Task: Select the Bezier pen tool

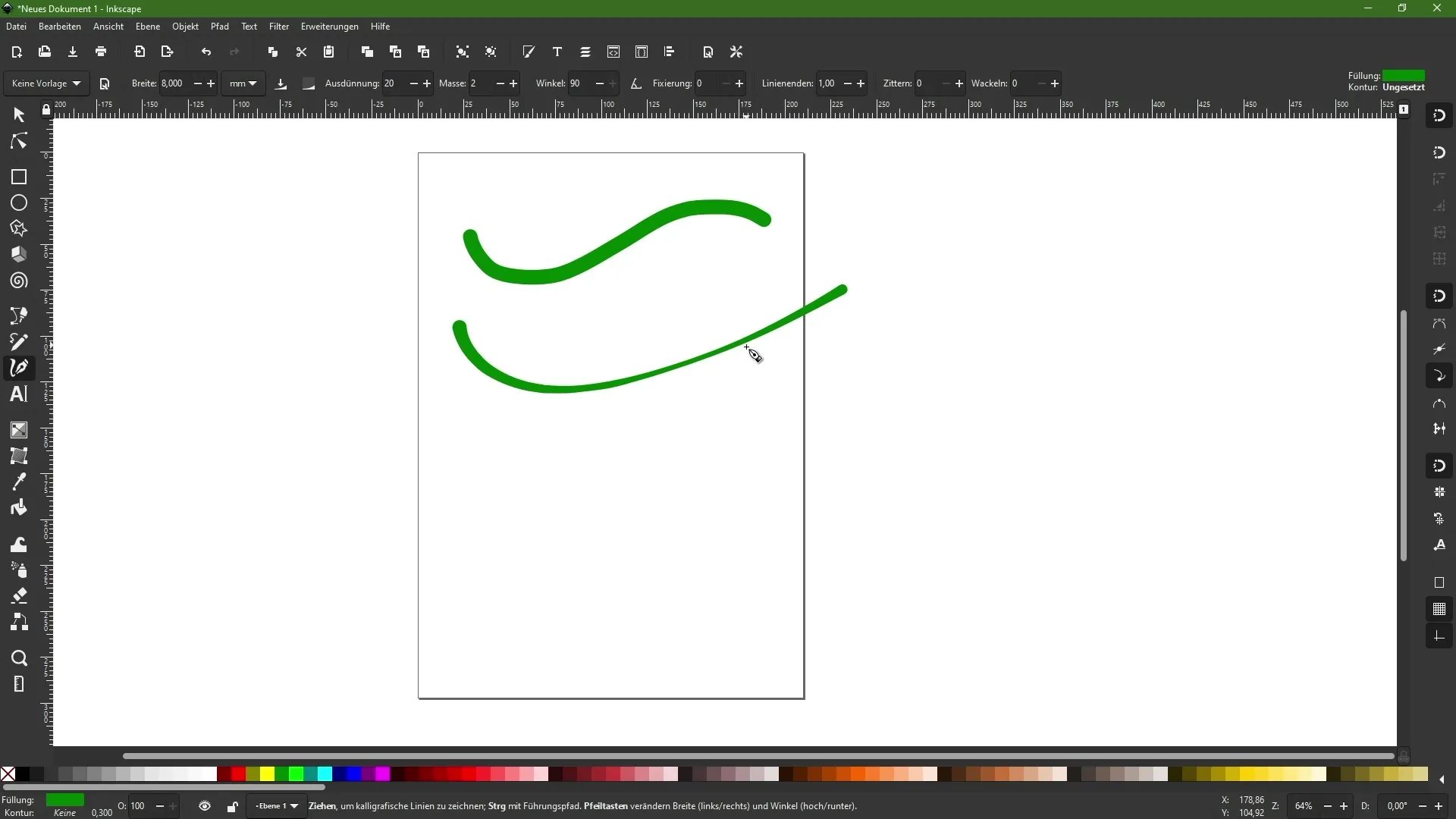Action: coord(19,315)
